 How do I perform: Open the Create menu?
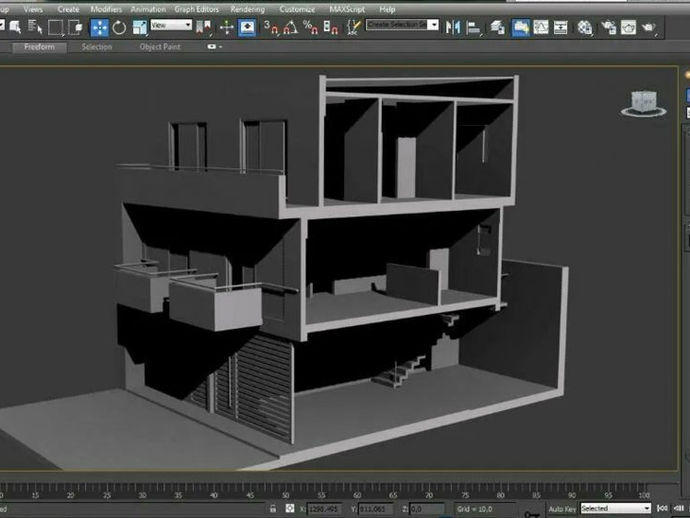click(x=68, y=9)
